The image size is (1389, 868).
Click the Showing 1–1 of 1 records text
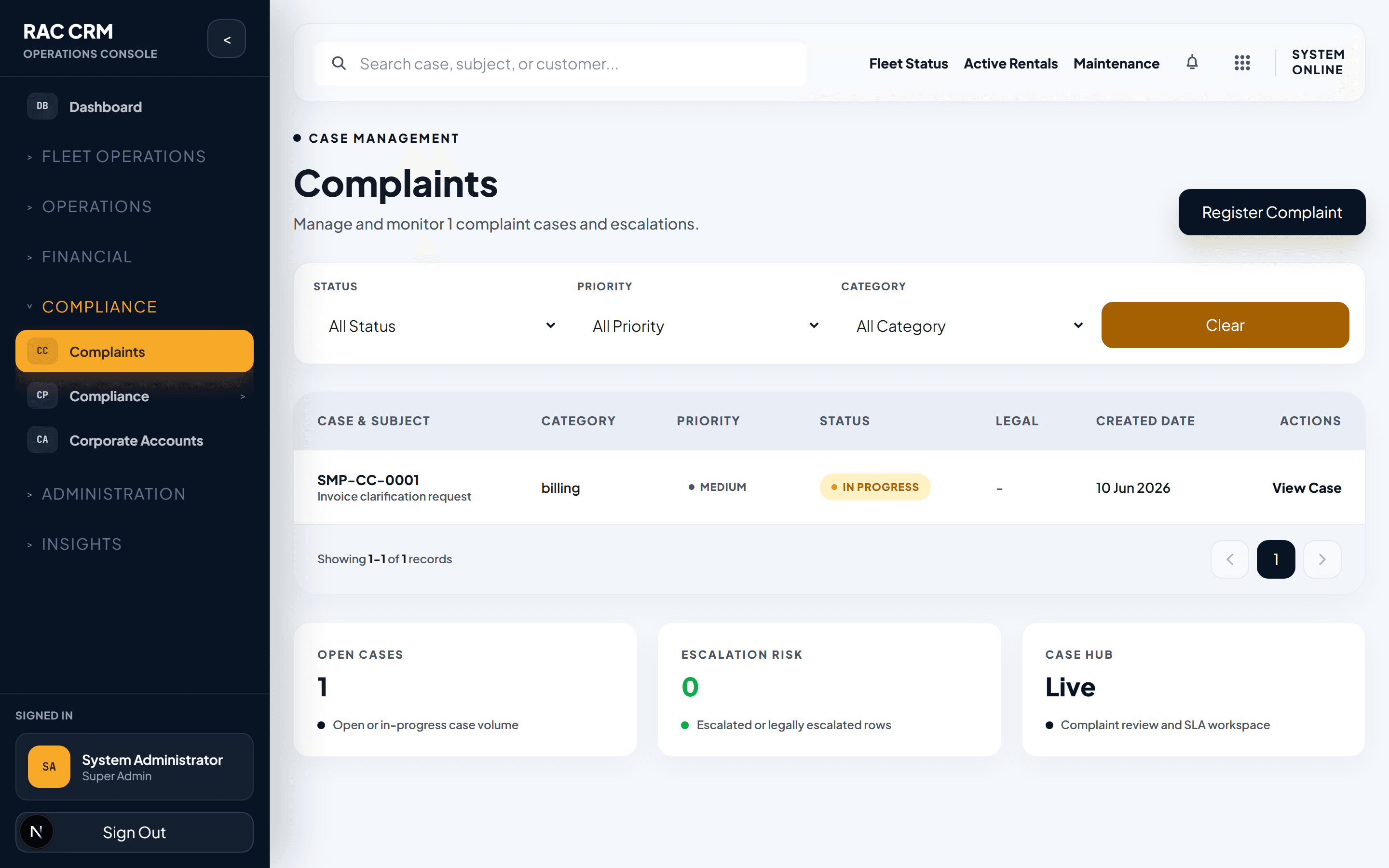coord(384,559)
